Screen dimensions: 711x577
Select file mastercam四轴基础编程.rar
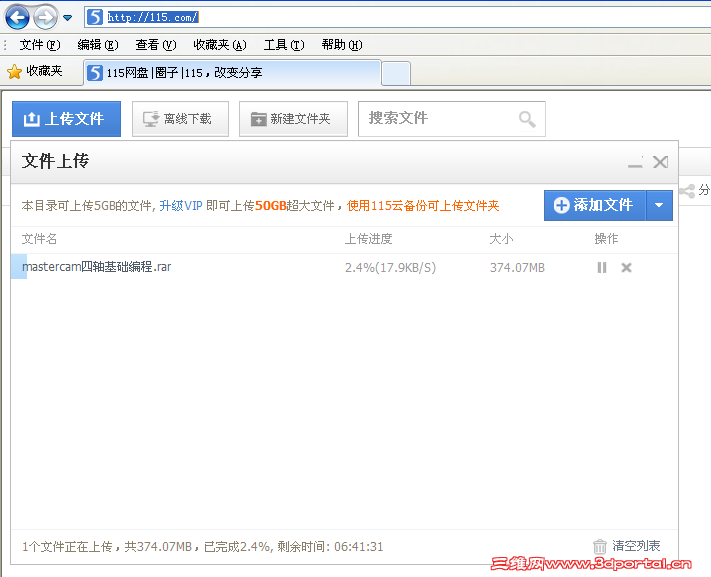[97, 267]
